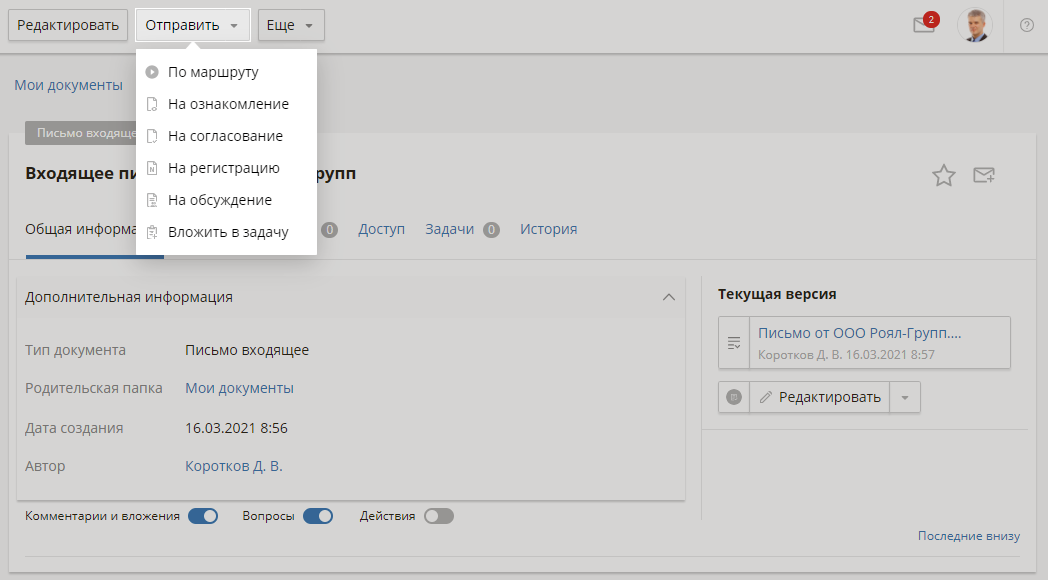Open the user profile avatar
1048x580 pixels.
pos(974,25)
